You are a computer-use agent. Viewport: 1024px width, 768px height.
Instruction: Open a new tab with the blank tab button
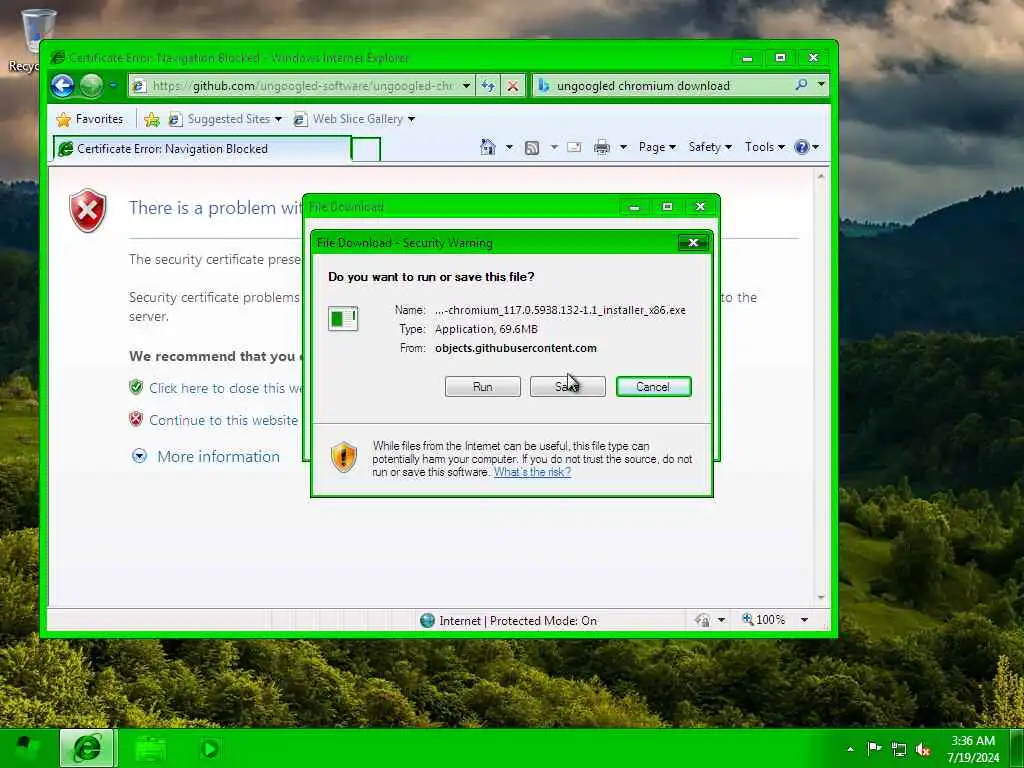tap(366, 150)
